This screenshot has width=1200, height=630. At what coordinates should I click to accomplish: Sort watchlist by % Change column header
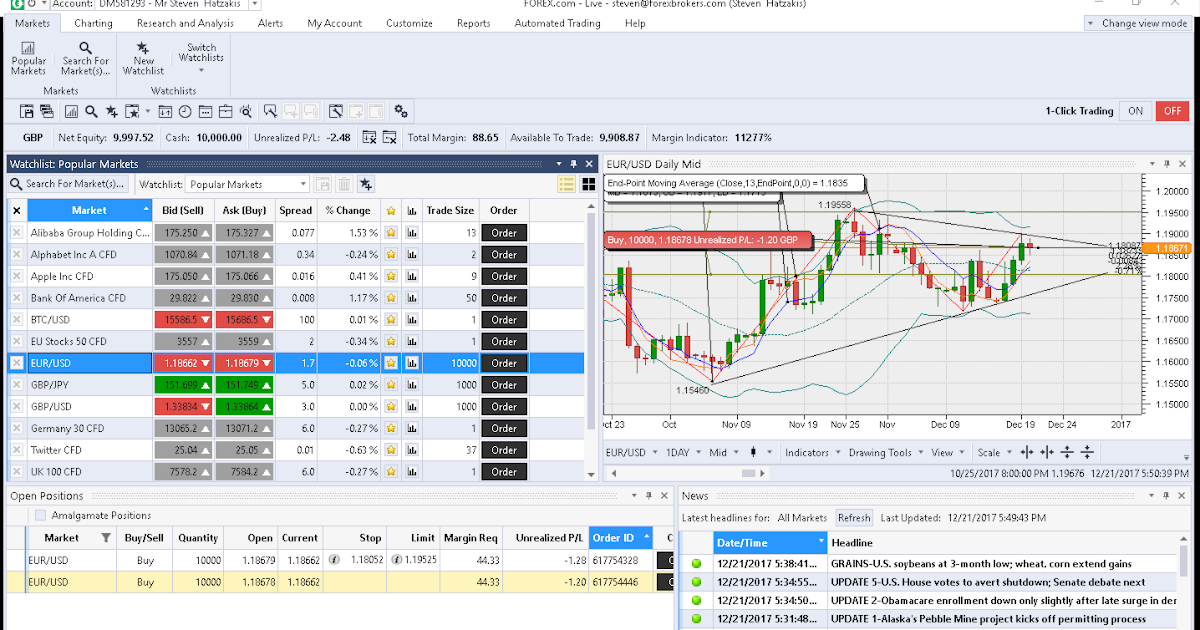[x=348, y=211]
